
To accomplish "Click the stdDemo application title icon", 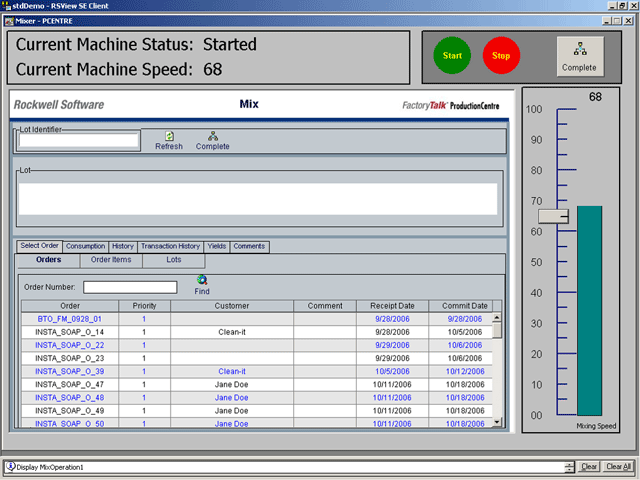I will pyautogui.click(x=6, y=6).
